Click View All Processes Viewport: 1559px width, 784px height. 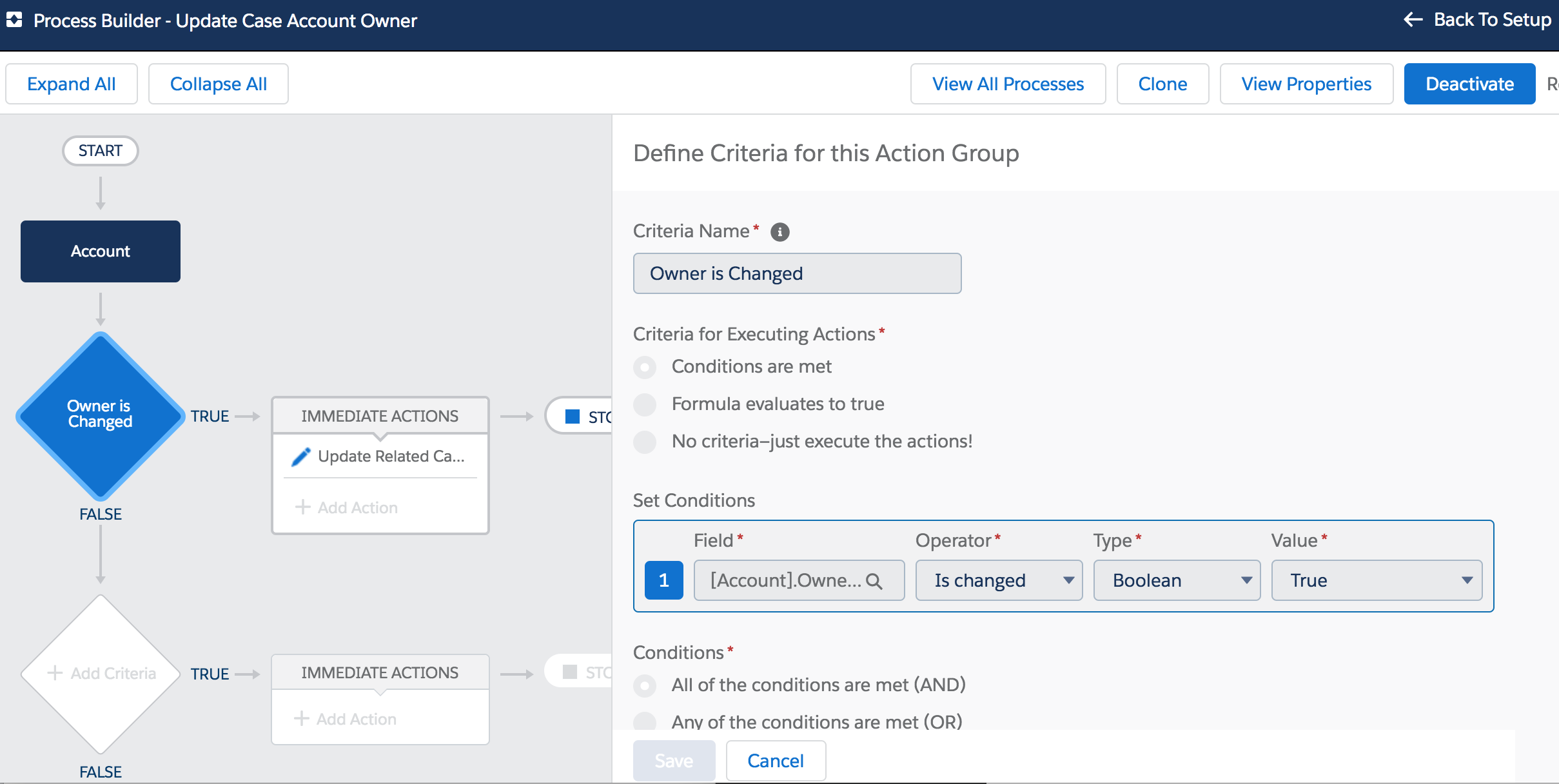click(x=1007, y=84)
